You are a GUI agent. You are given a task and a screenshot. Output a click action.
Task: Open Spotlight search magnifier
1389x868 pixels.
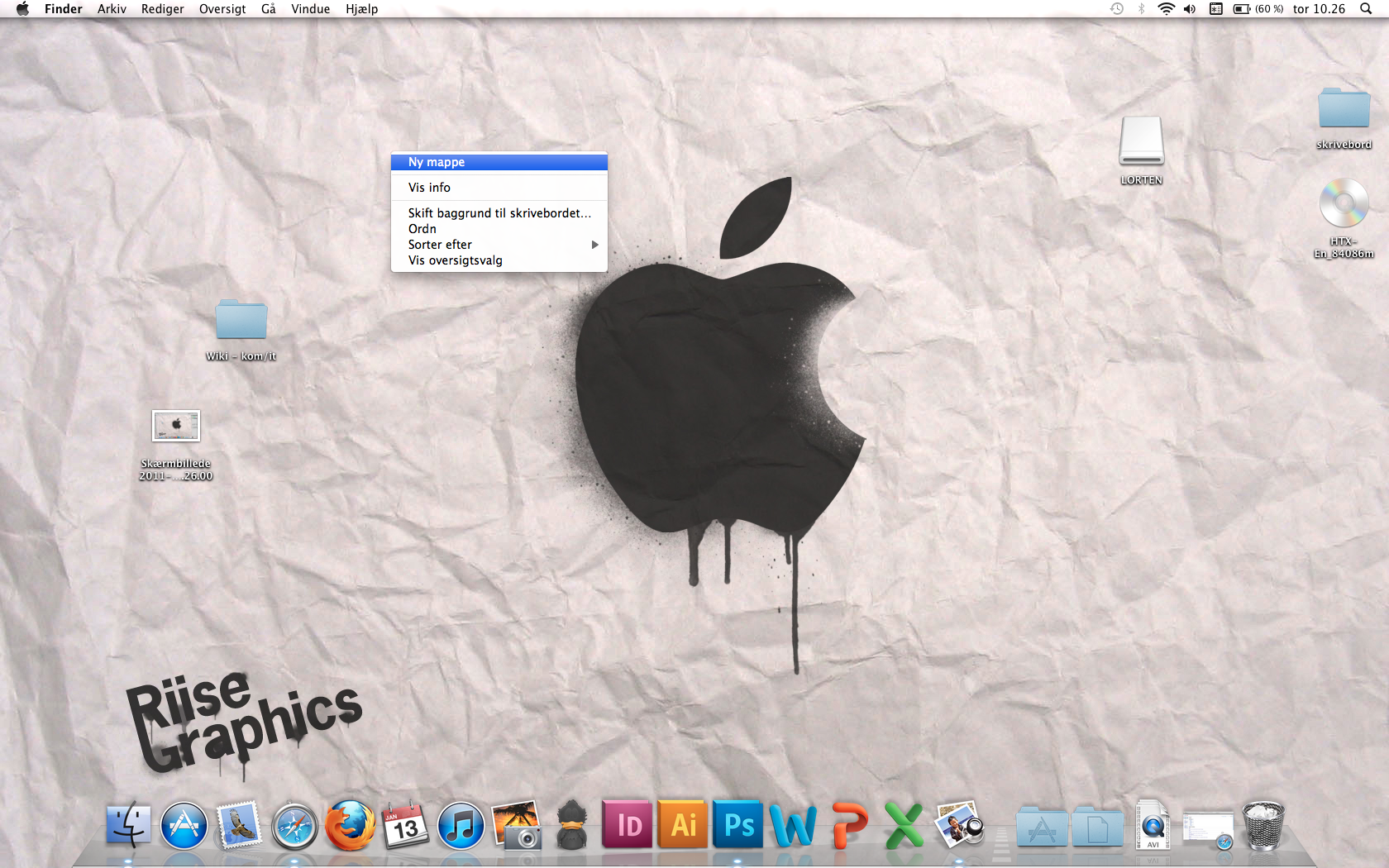(x=1366, y=9)
